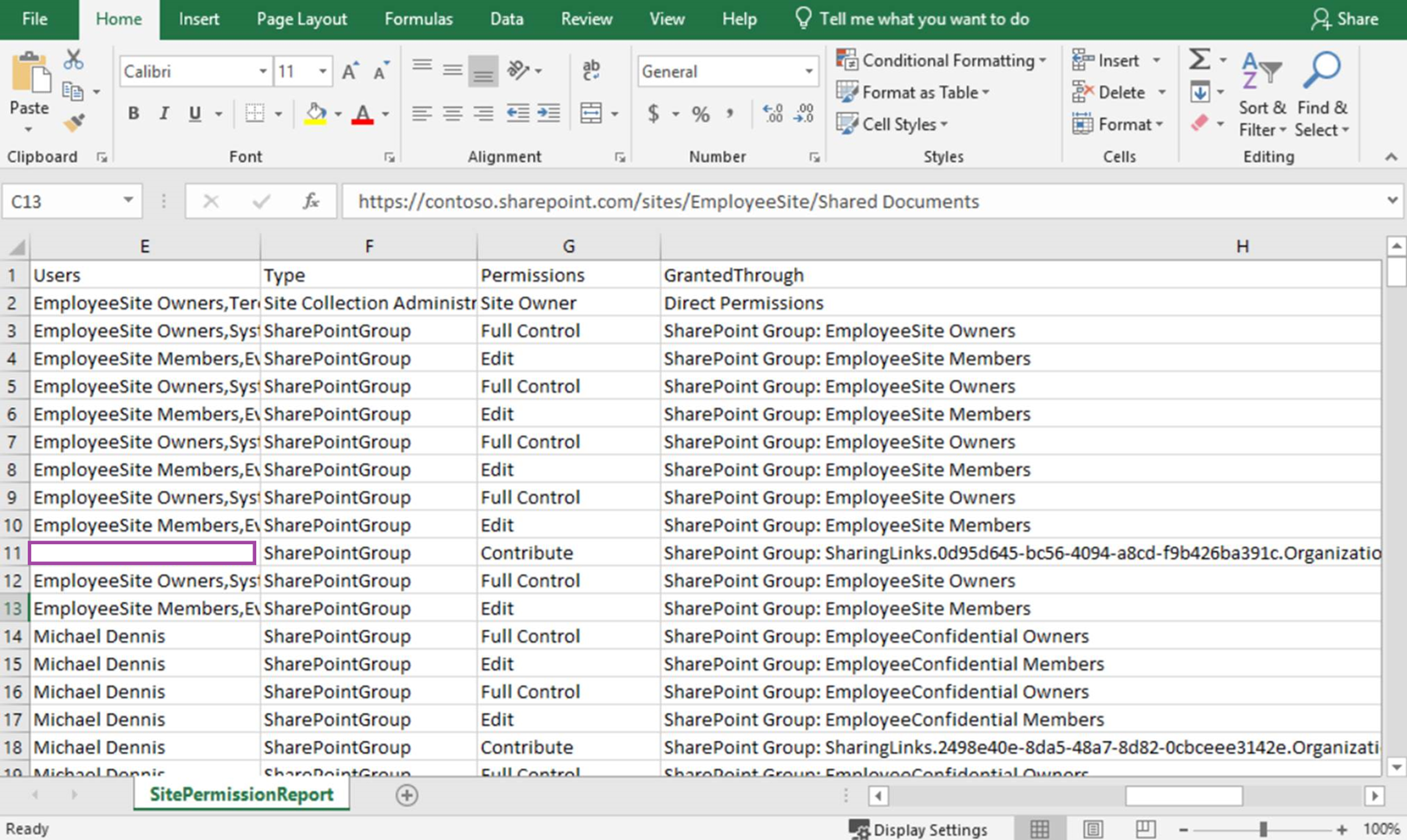The width and height of the screenshot is (1407, 840).
Task: Click the Copy icon in Clipboard
Action: pos(74,91)
